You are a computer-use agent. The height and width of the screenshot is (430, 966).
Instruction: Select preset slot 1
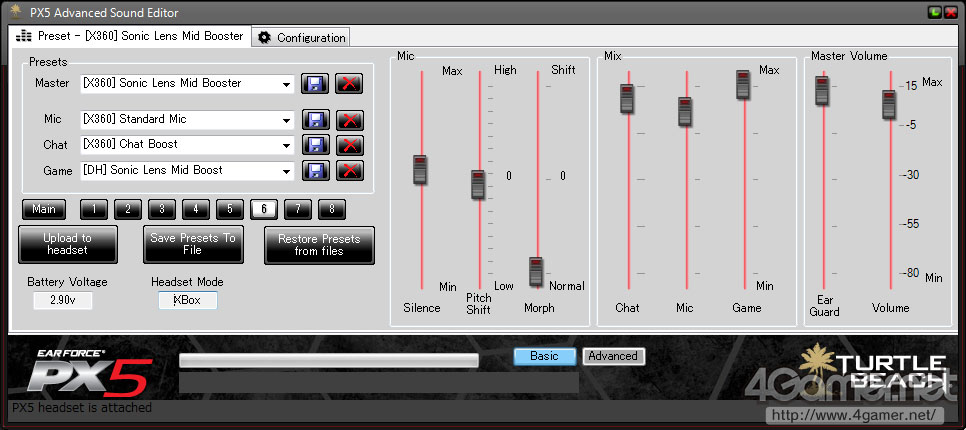click(94, 209)
